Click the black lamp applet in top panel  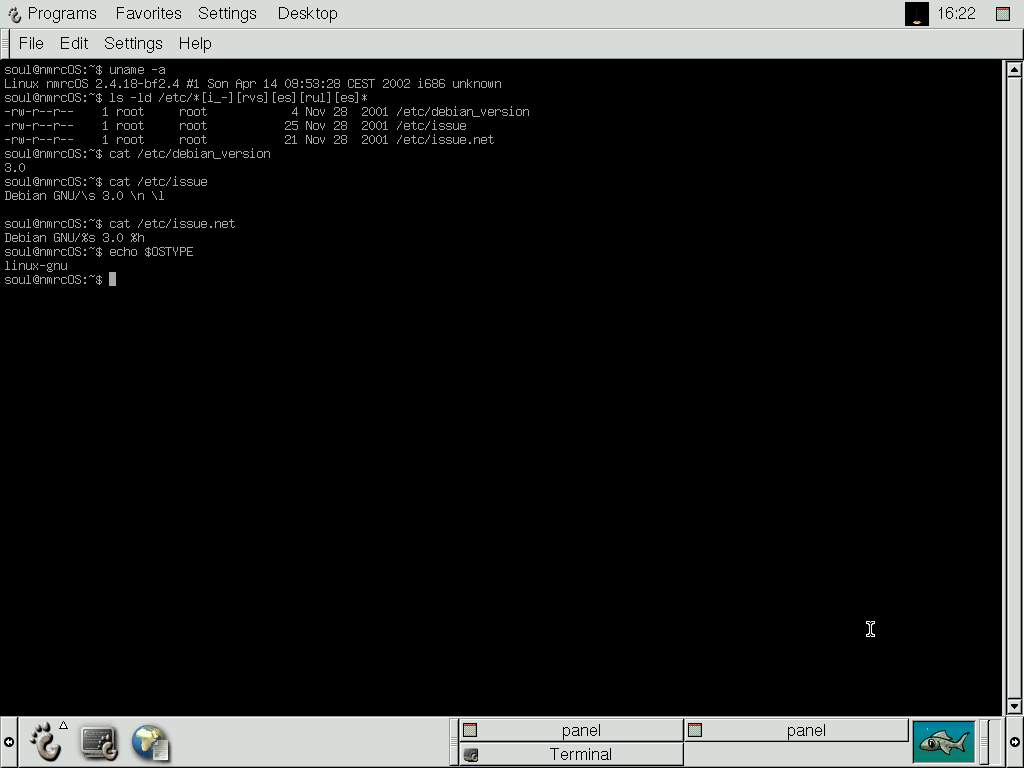[916, 14]
